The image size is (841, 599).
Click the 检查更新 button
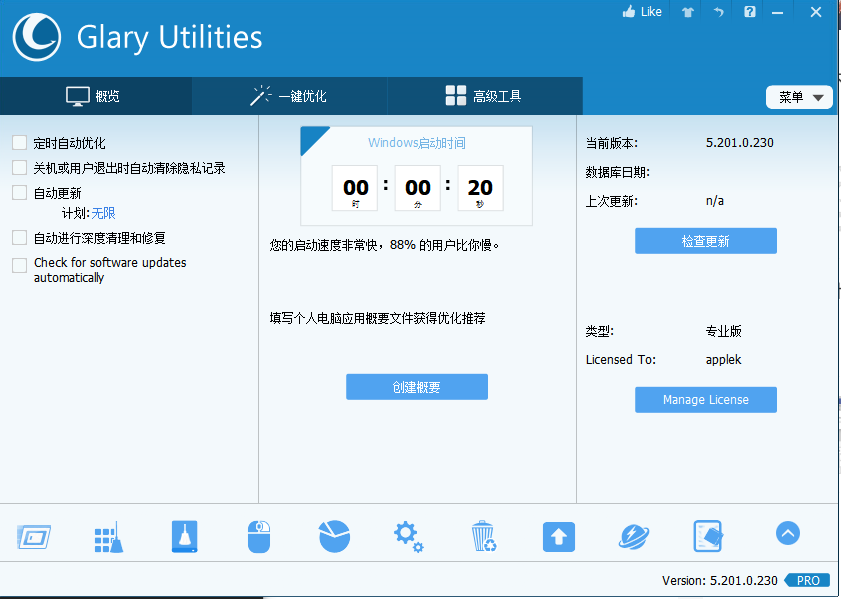pos(706,241)
